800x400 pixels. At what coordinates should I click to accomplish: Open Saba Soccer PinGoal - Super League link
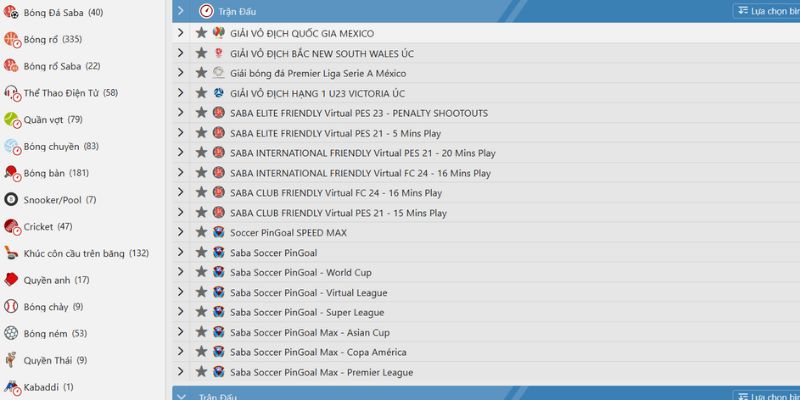click(x=306, y=312)
